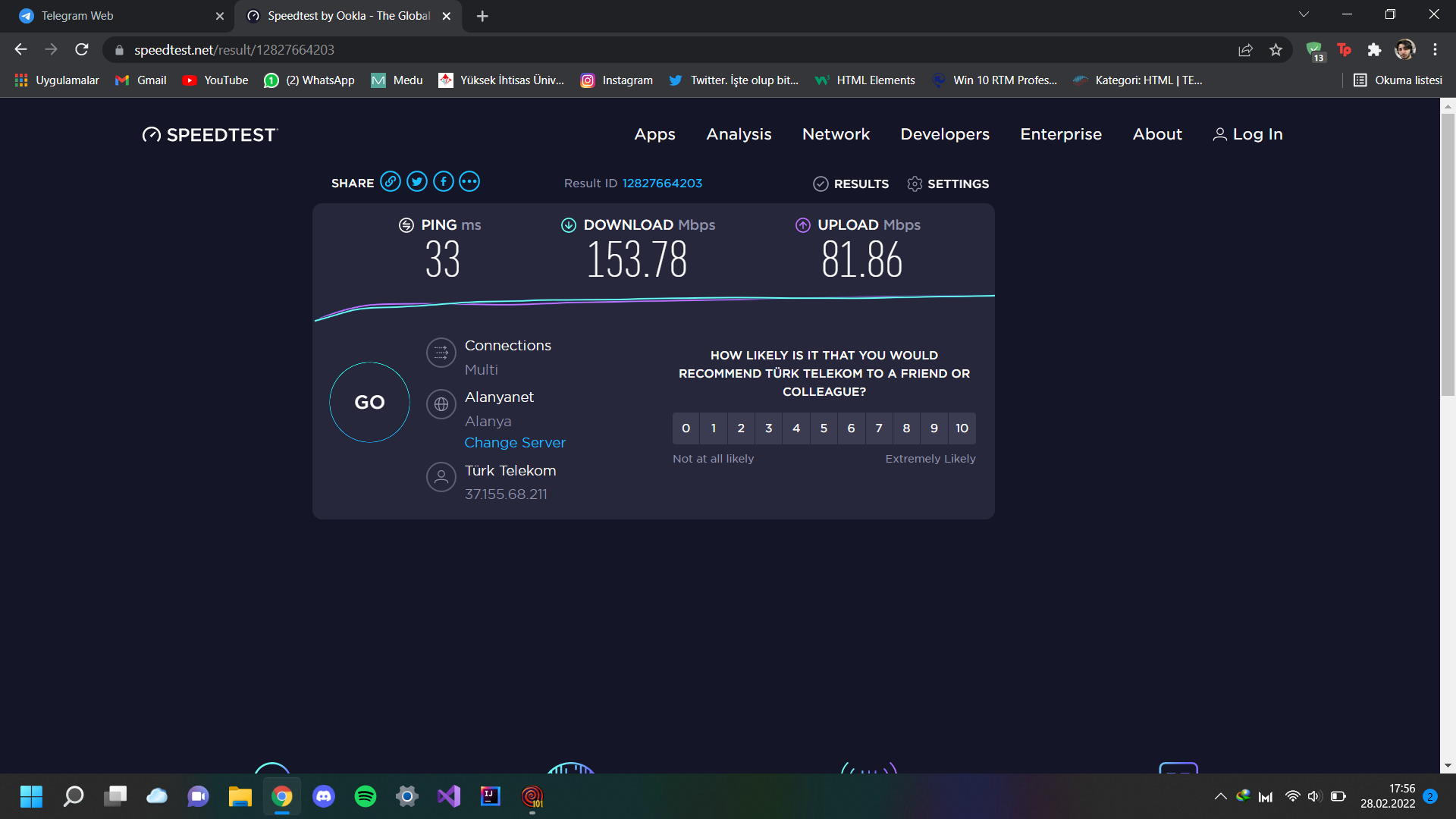Open Okuma listesi reading list

(1398, 80)
